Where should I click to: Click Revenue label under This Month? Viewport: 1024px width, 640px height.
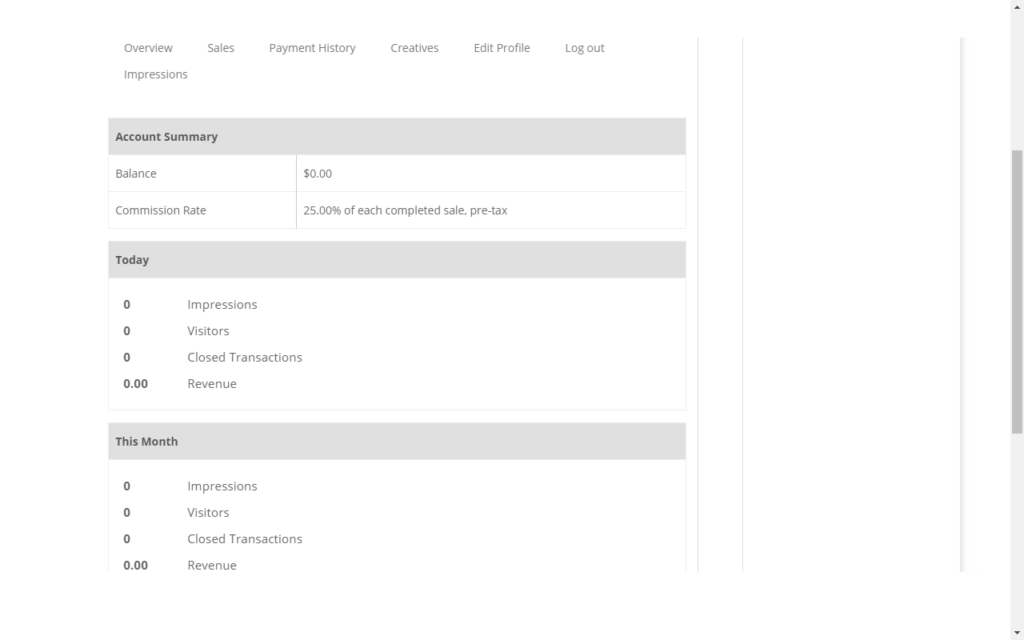point(212,565)
